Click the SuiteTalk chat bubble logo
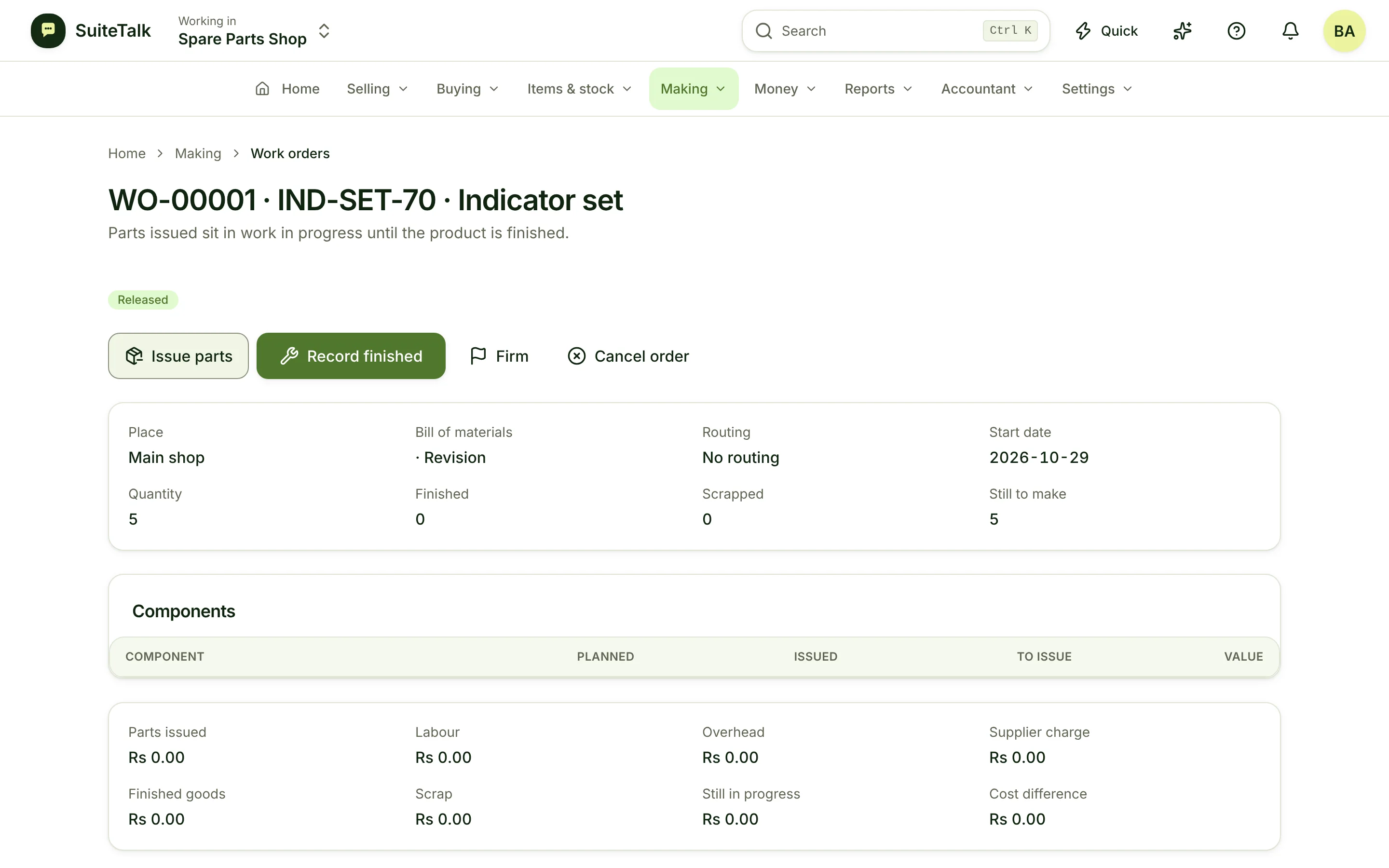Viewport: 1389px width, 868px height. click(48, 30)
